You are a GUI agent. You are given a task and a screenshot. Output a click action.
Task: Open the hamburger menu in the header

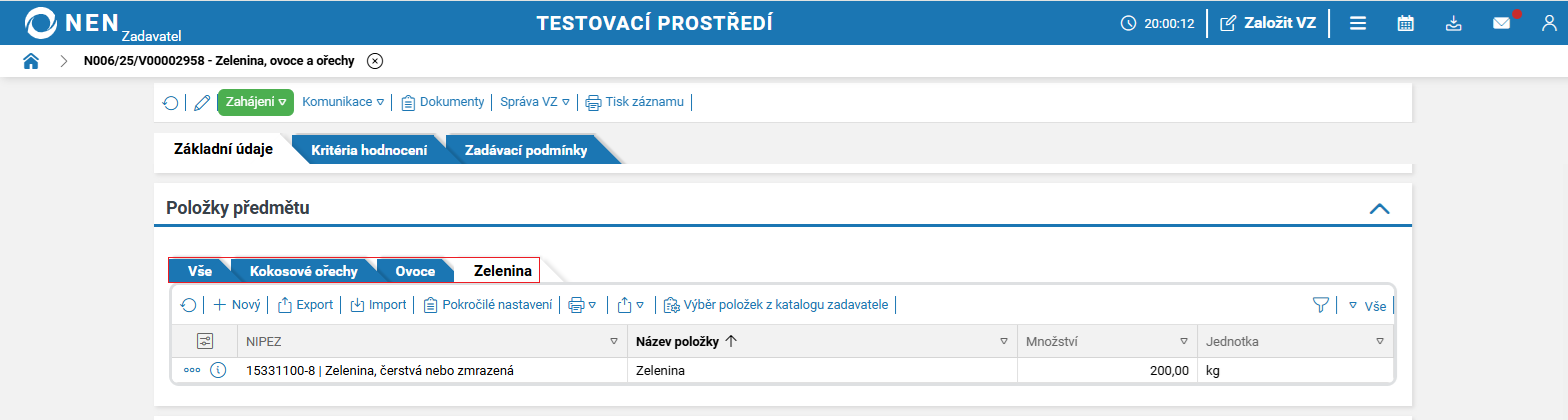coord(1358,24)
